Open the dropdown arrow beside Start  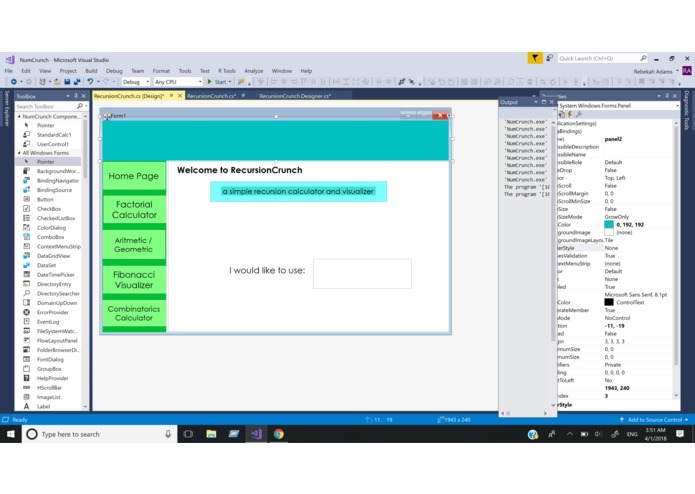(x=230, y=82)
